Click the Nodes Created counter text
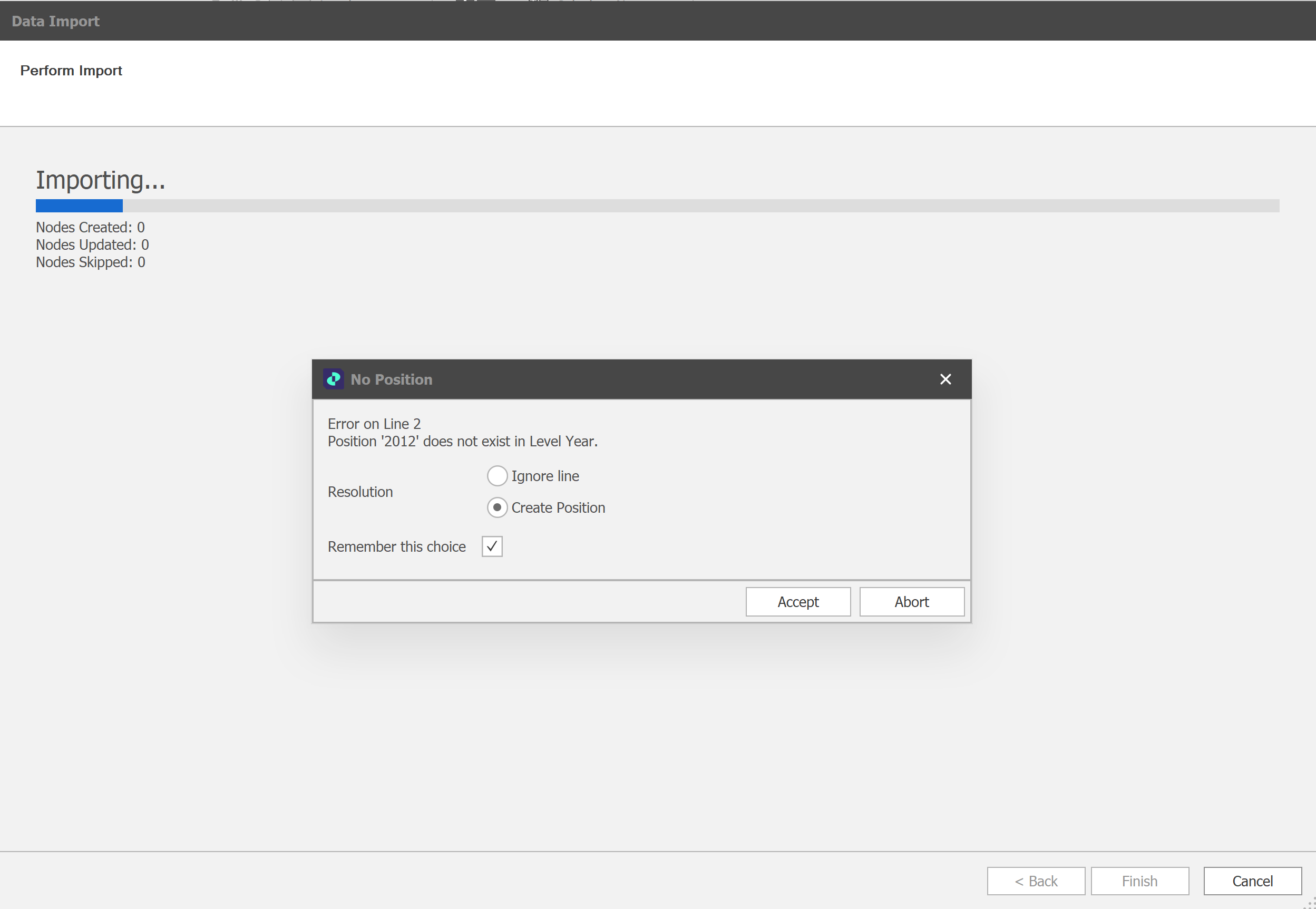The width and height of the screenshot is (1316, 909). pos(90,227)
